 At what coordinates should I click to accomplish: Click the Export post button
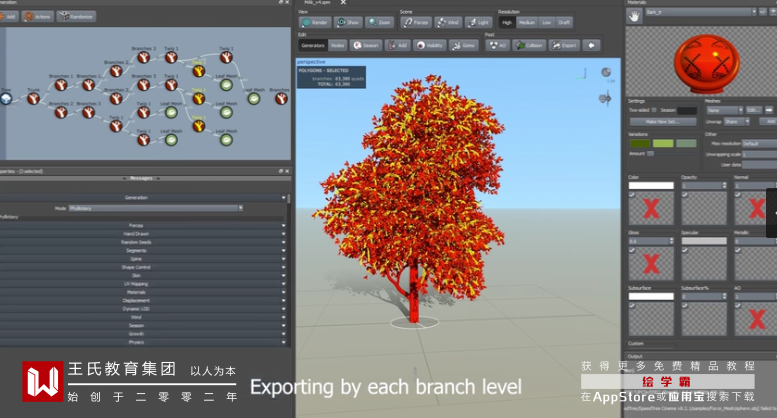click(x=564, y=46)
